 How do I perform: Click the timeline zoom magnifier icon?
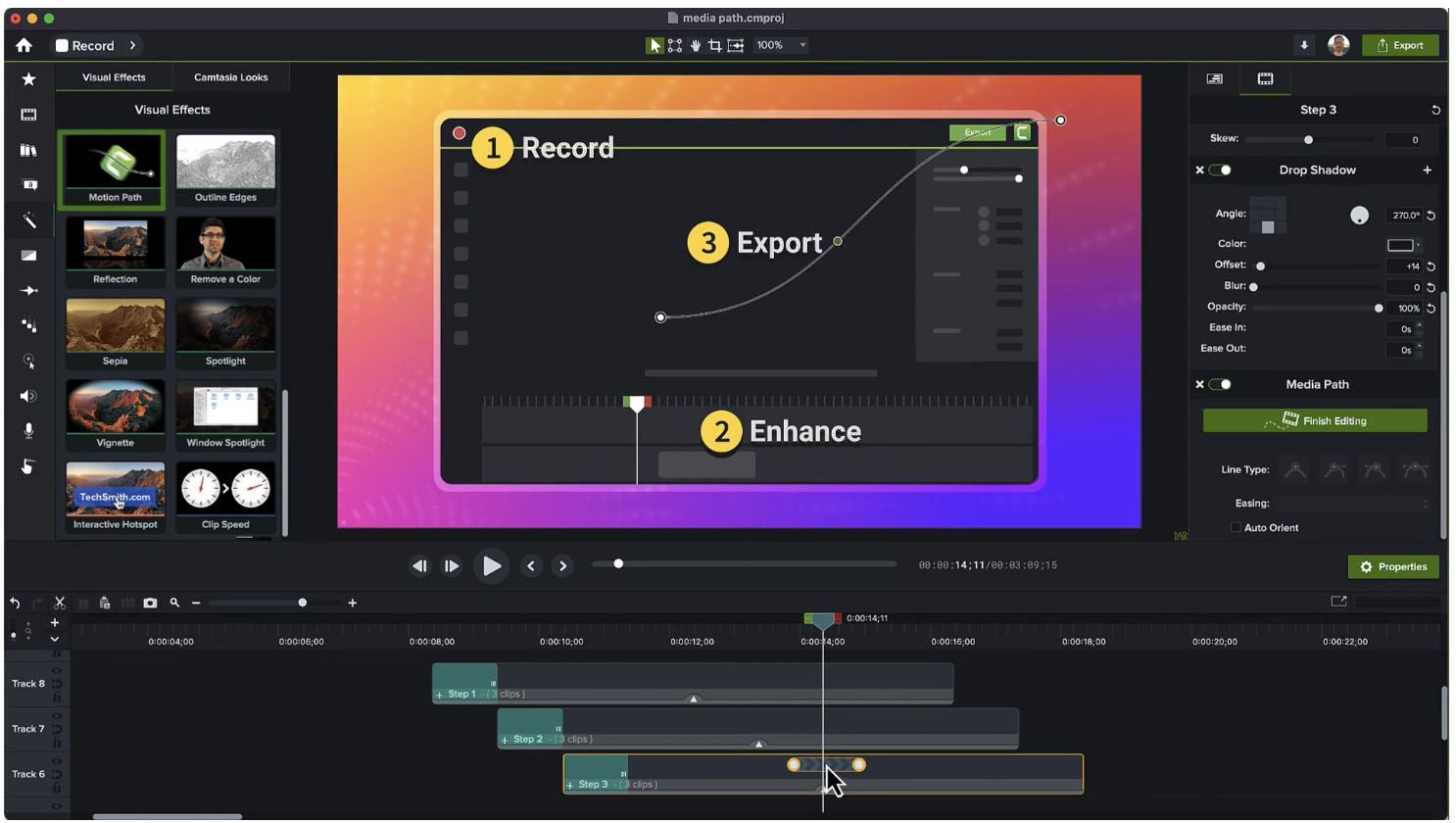point(174,603)
